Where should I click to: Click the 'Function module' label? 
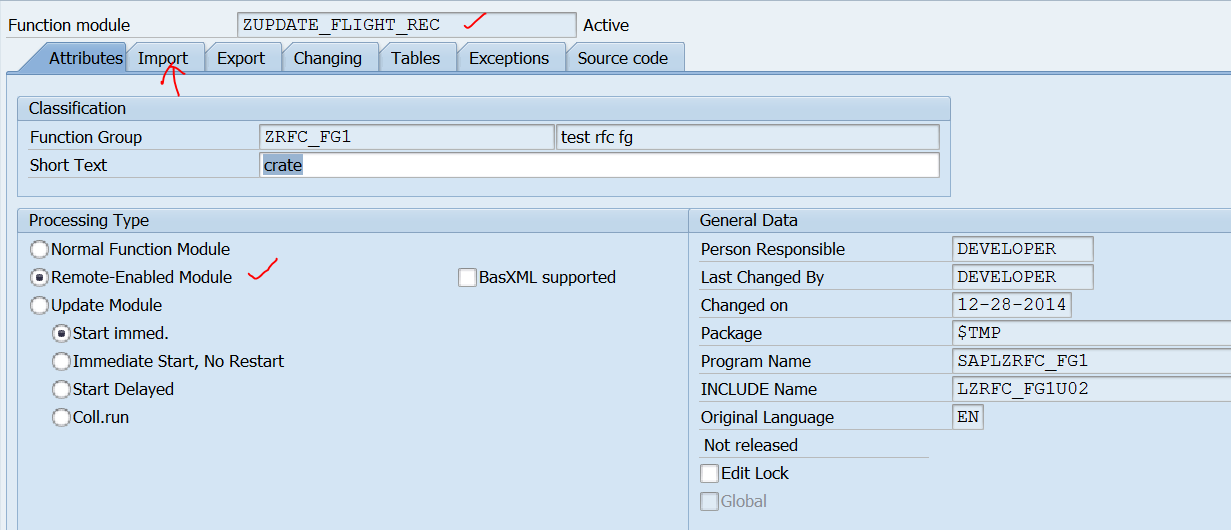click(69, 25)
